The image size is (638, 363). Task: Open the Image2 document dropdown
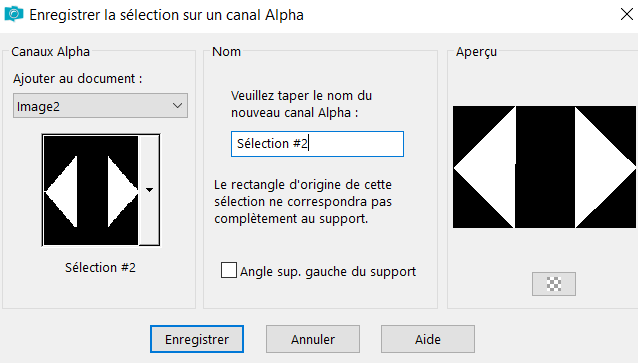pos(100,106)
